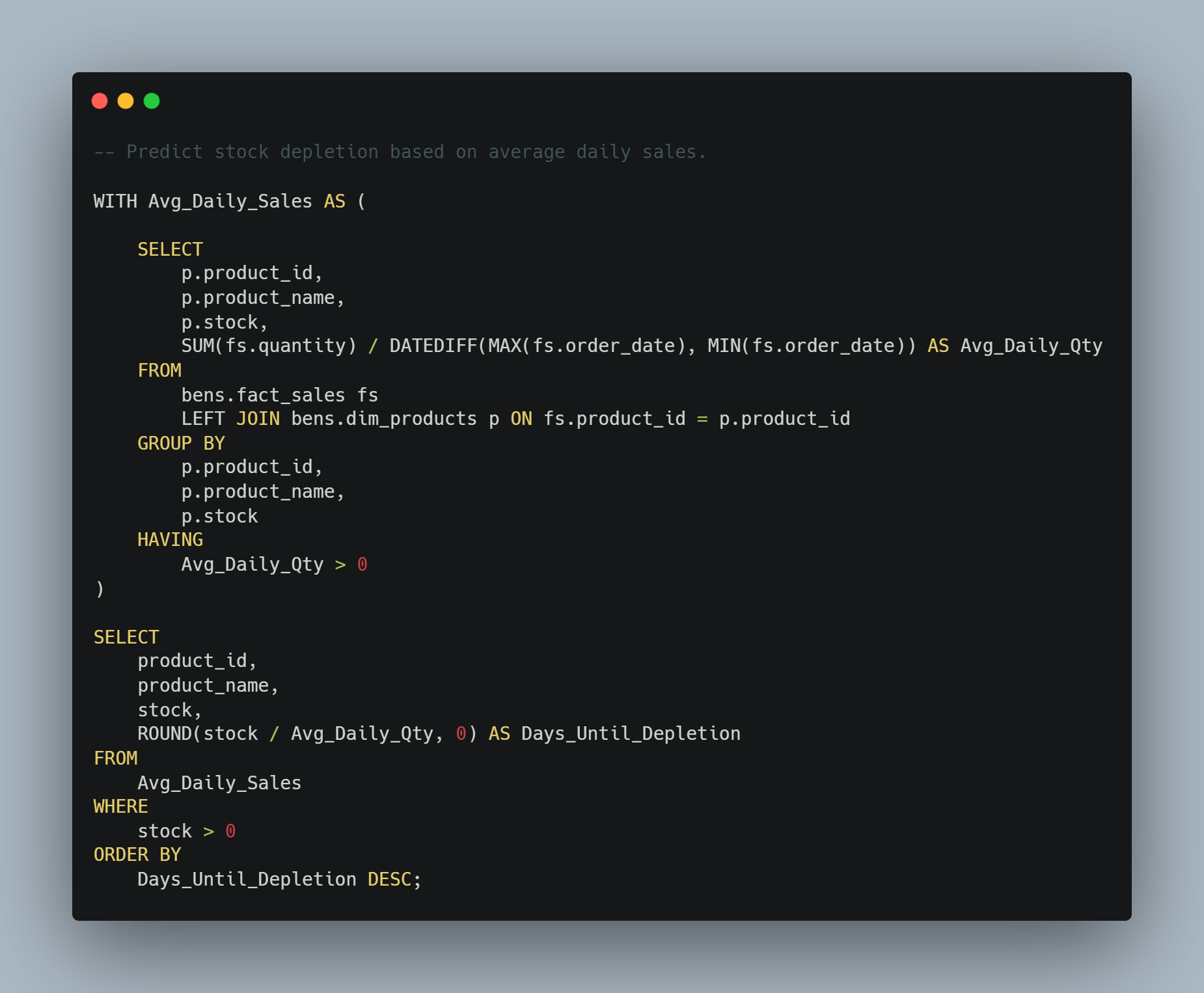Click 'Avg_Daily_Sales' under the final FROM
1204x993 pixels.
(219, 783)
